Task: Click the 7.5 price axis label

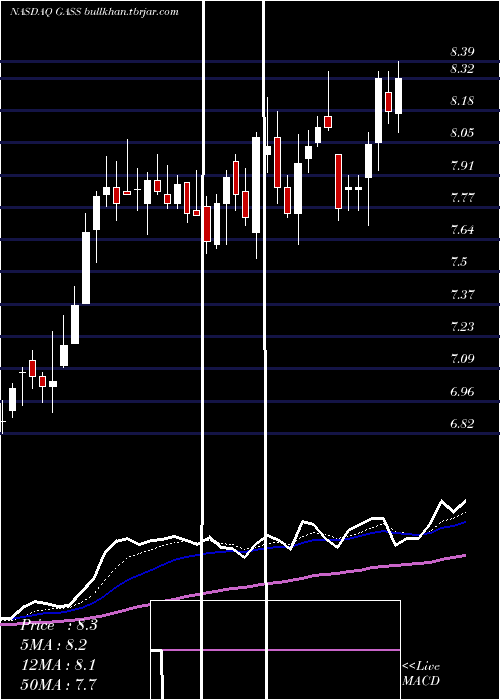Action: (x=458, y=262)
